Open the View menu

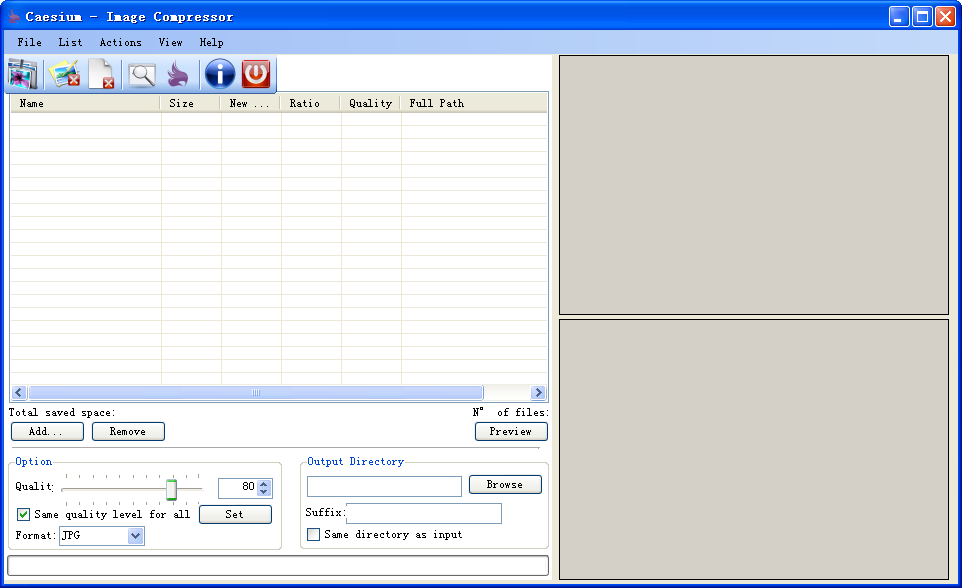click(170, 42)
